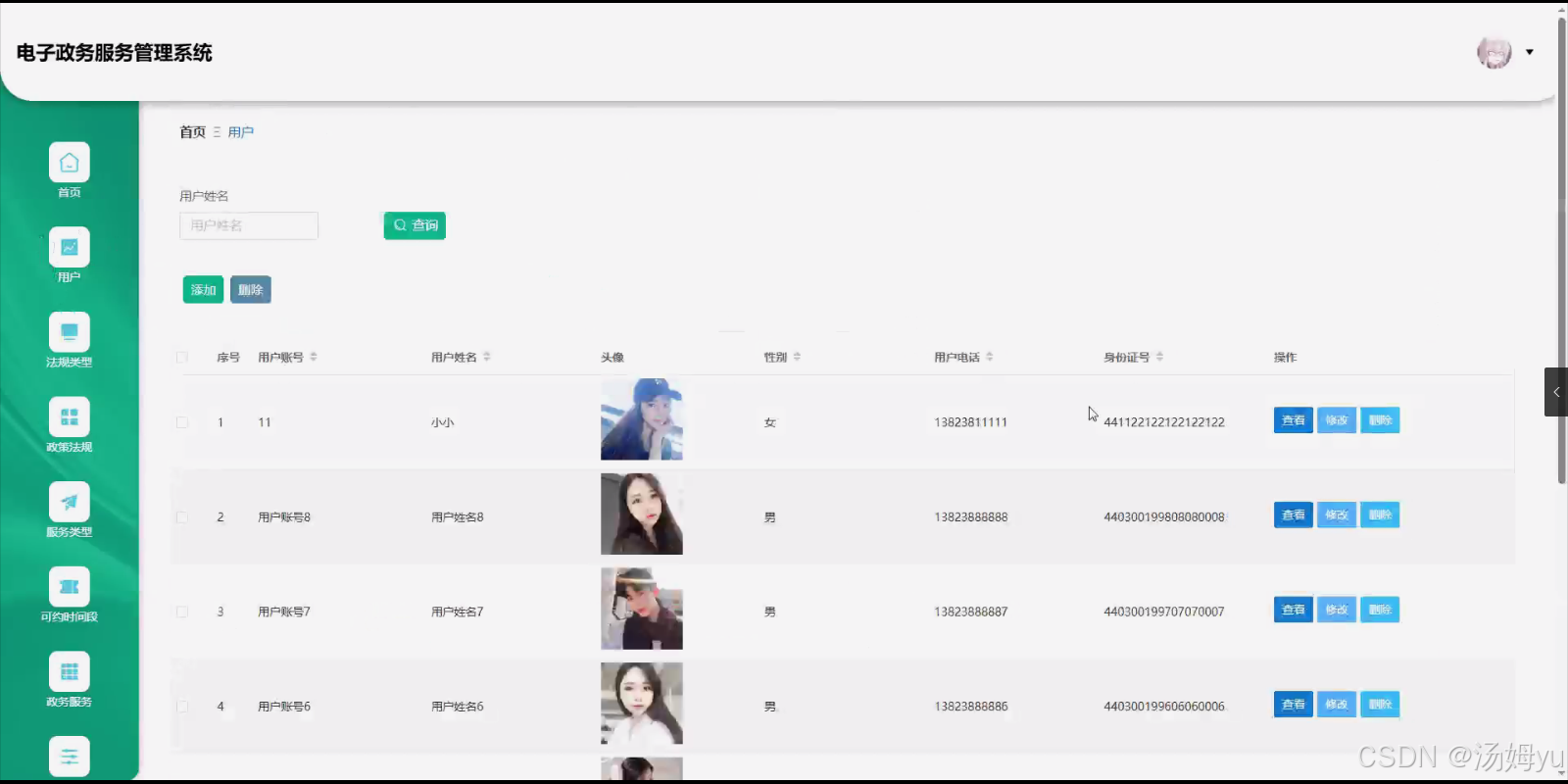Click the green 添加 button

click(x=203, y=290)
